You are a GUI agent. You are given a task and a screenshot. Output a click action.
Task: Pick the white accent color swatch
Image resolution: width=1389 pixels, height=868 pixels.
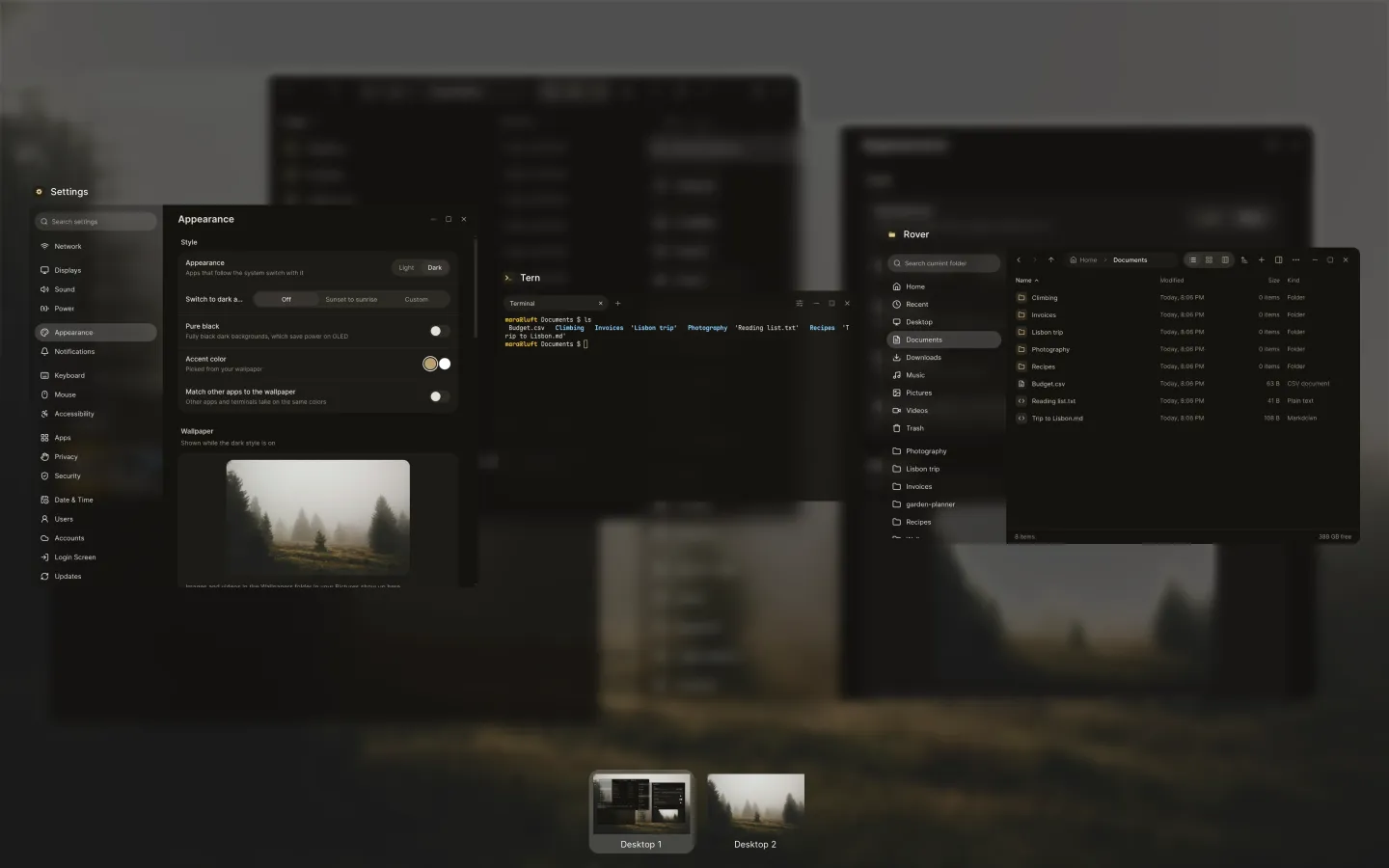[x=445, y=364]
